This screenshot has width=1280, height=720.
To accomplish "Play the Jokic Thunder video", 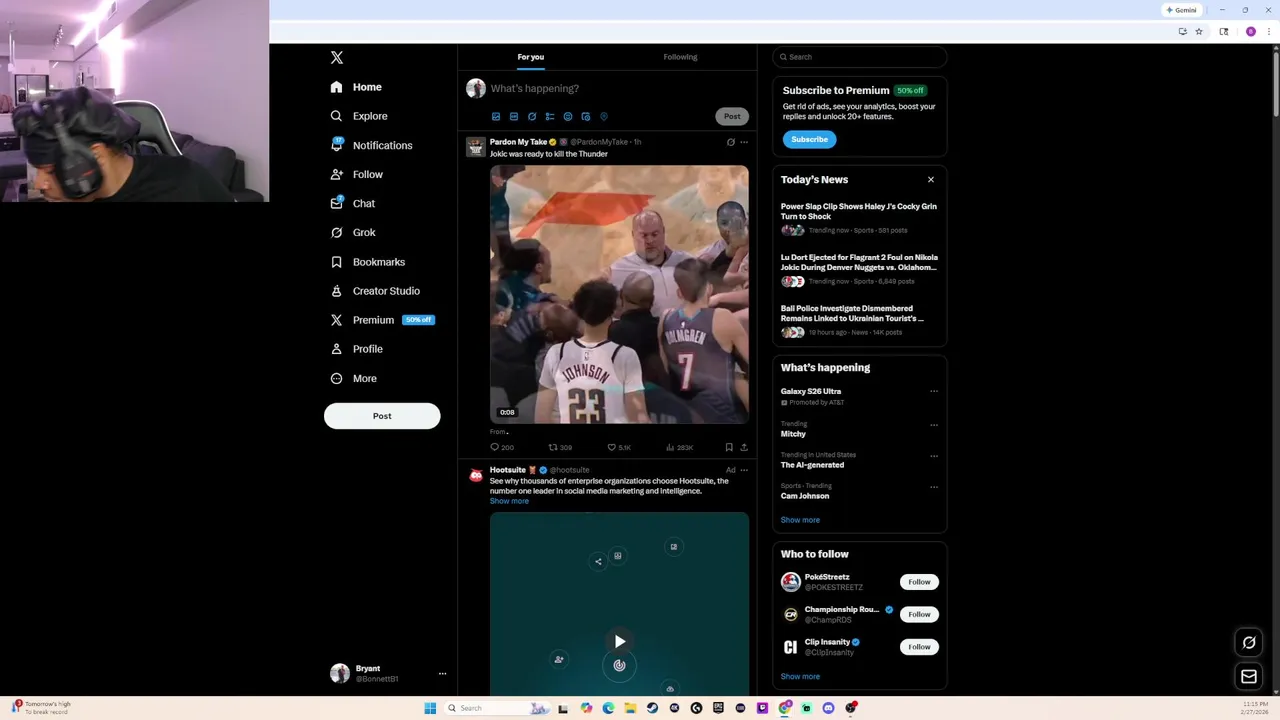I will (x=619, y=295).
